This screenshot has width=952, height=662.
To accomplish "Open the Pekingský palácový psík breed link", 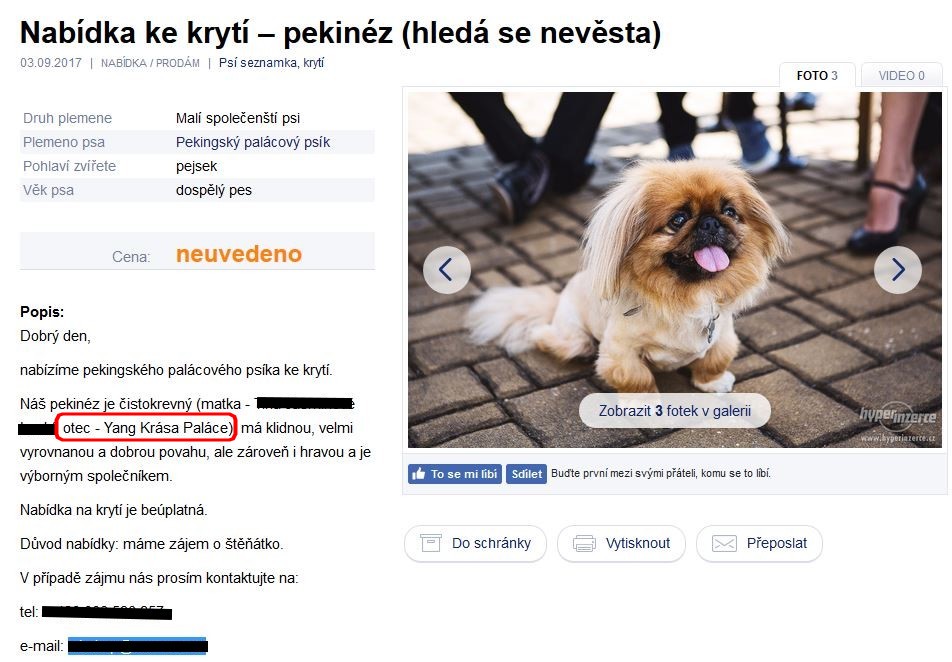I will pyautogui.click(x=253, y=142).
